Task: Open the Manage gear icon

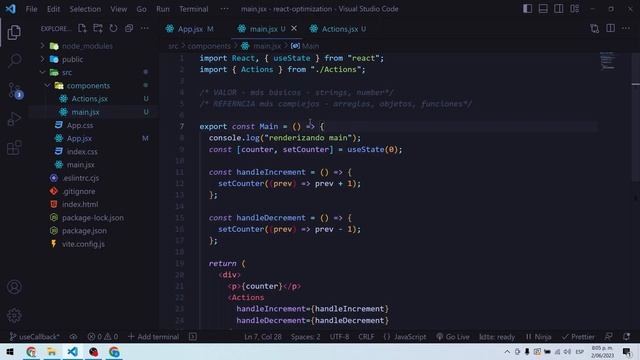Action: tap(14, 315)
